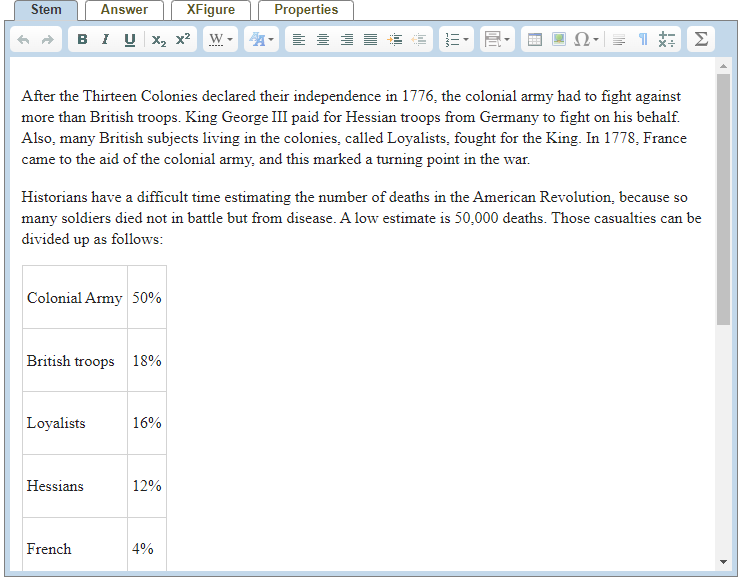Decrease paragraph indent
The height and width of the screenshot is (584, 738).
[x=418, y=40]
